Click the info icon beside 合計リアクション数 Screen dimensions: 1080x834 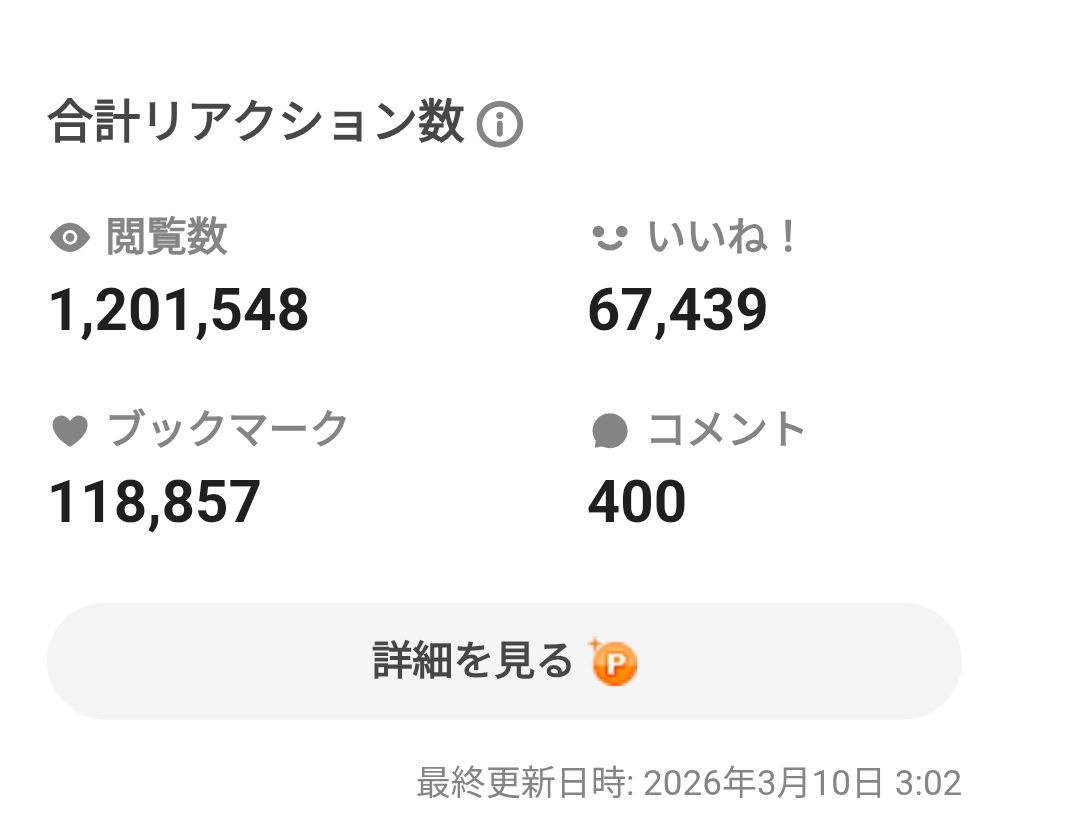[499, 126]
